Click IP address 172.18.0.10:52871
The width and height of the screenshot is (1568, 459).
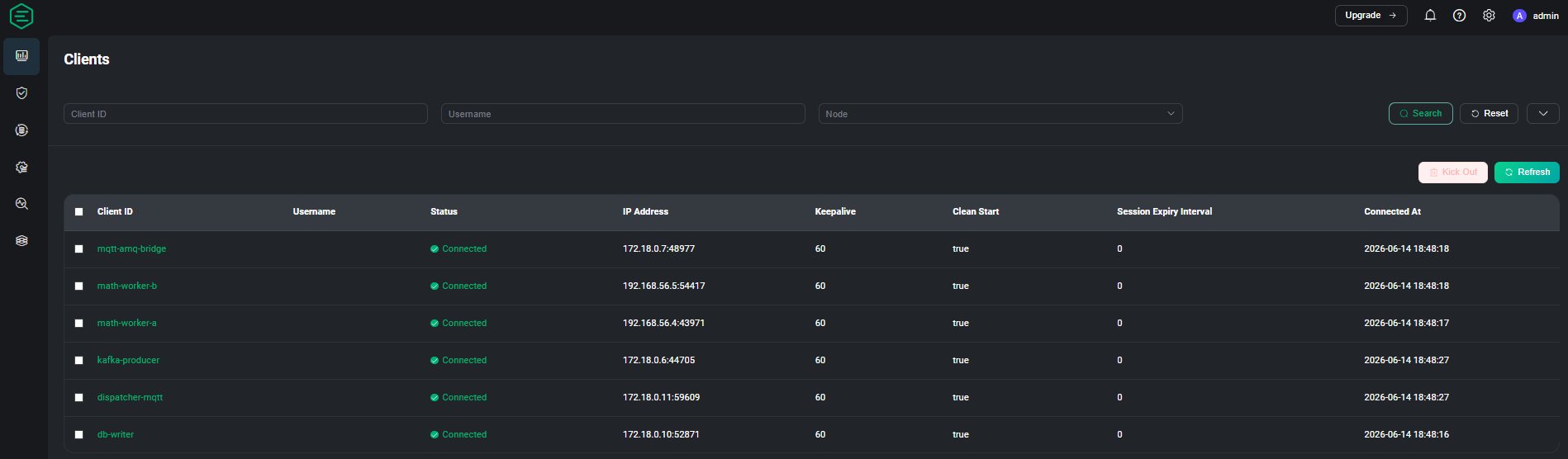pos(661,435)
